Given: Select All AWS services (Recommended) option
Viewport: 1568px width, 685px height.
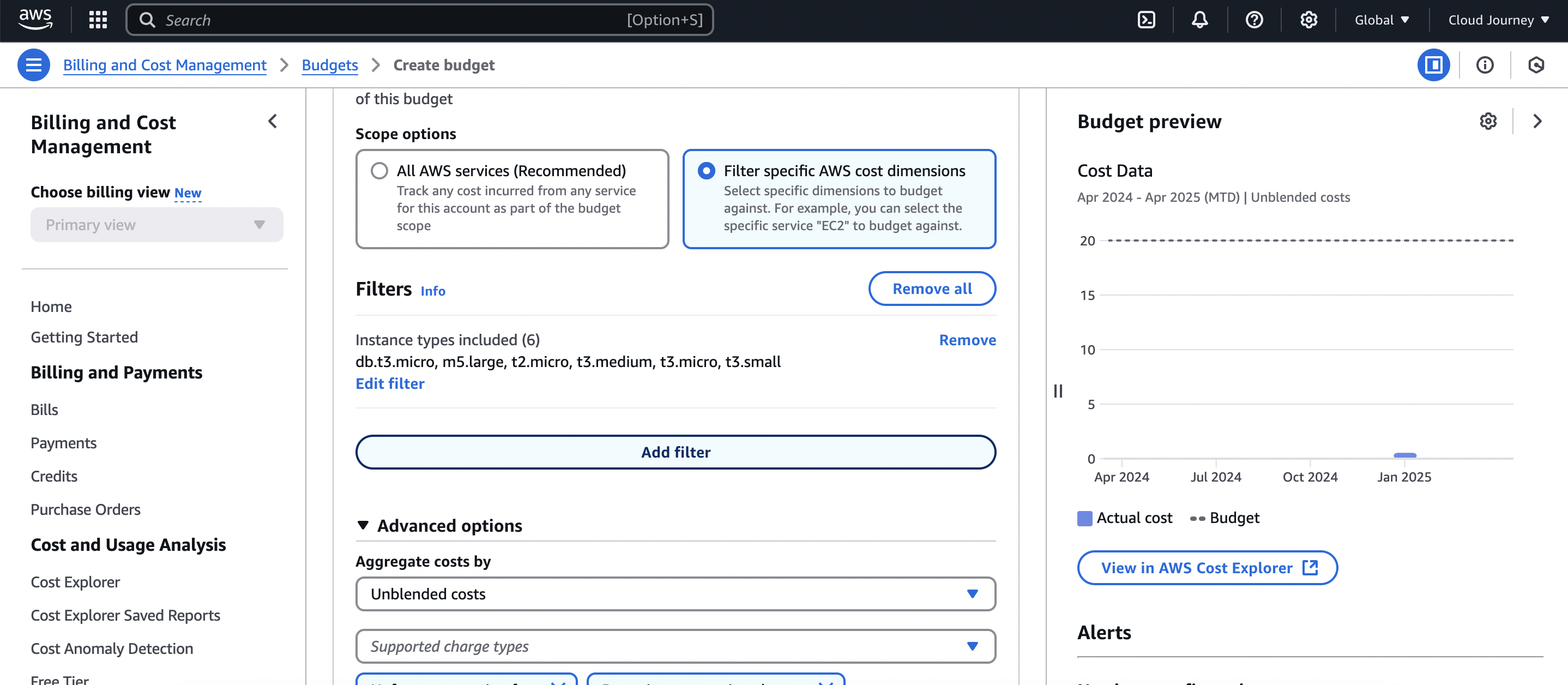Looking at the screenshot, I should [x=512, y=199].
